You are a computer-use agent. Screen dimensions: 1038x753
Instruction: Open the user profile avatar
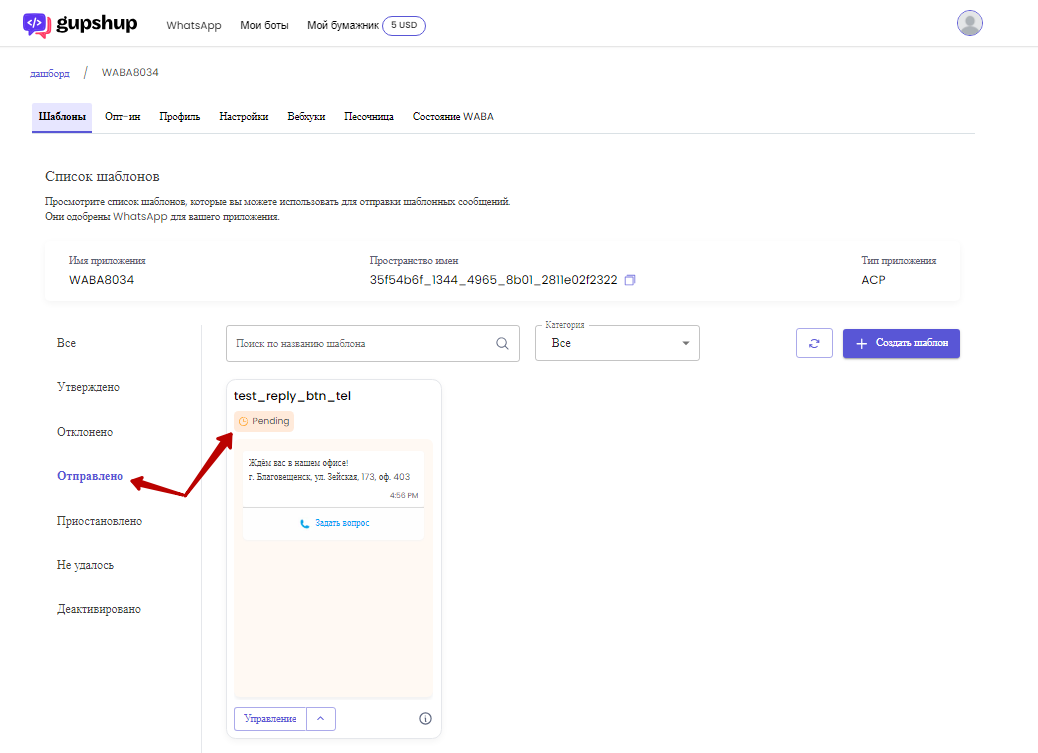(969, 23)
